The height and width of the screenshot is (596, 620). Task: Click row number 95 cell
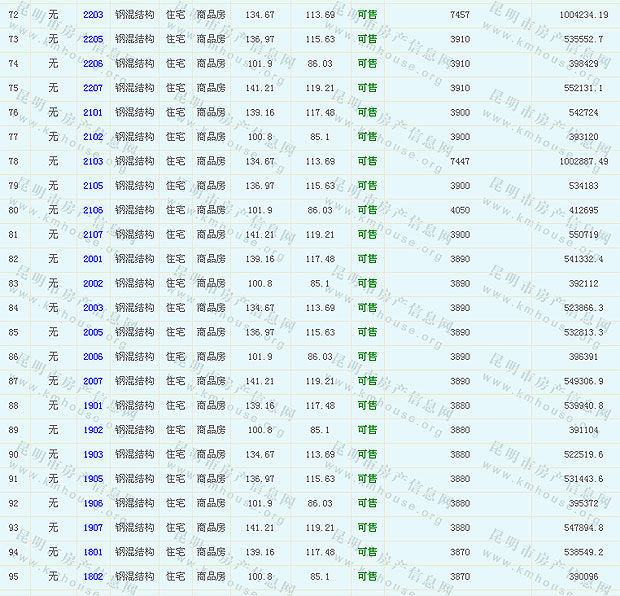coord(14,577)
